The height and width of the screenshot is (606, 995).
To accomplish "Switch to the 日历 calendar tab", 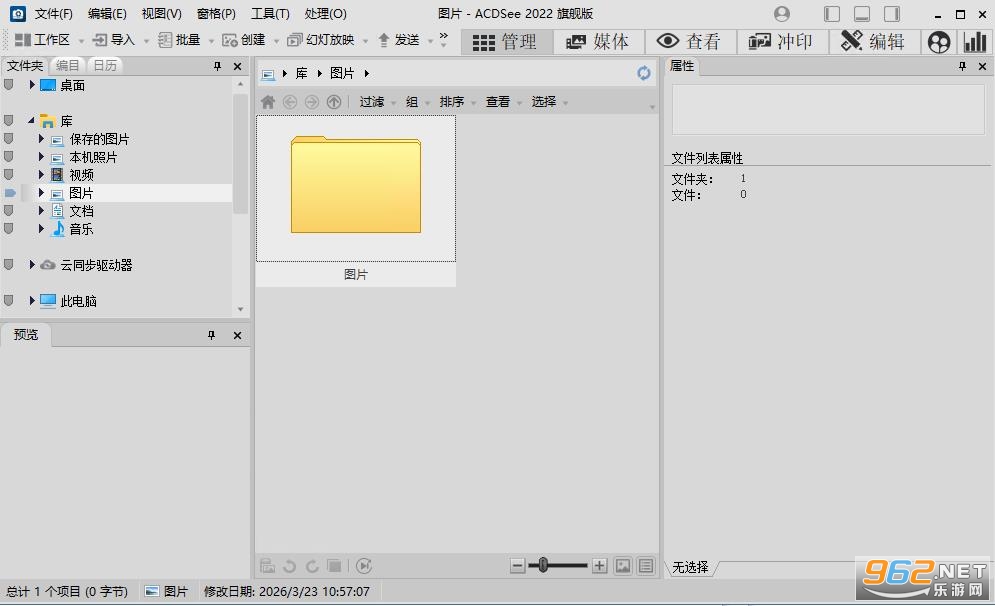I will point(105,65).
